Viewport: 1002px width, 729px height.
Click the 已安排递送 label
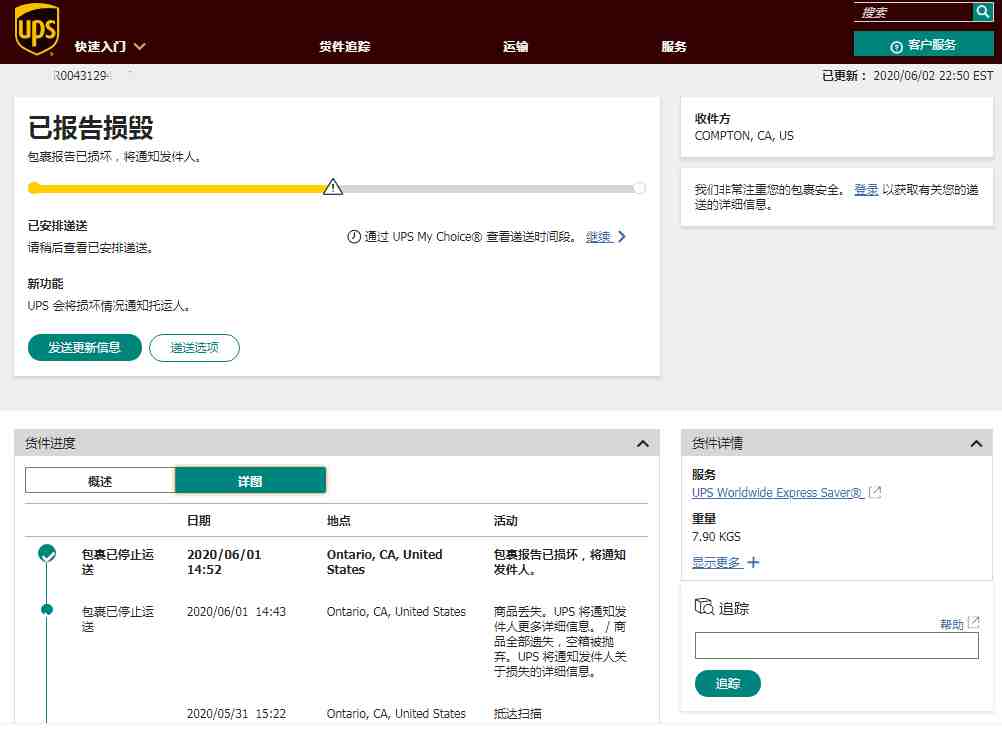(x=58, y=225)
